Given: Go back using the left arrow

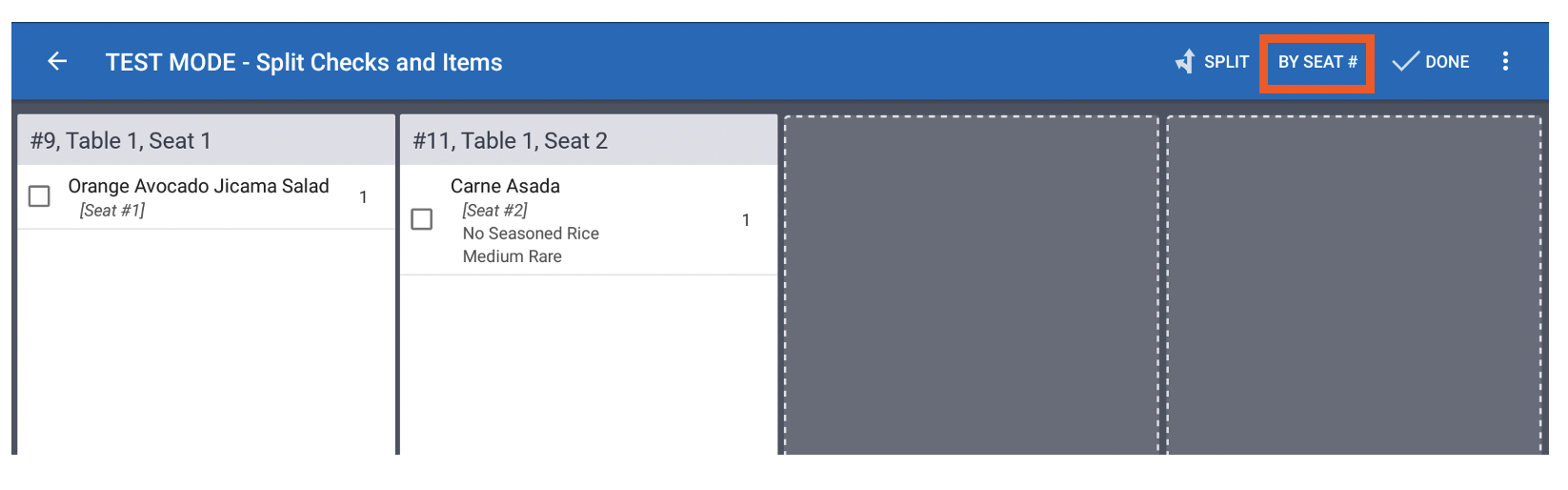Looking at the screenshot, I should pos(57,62).
